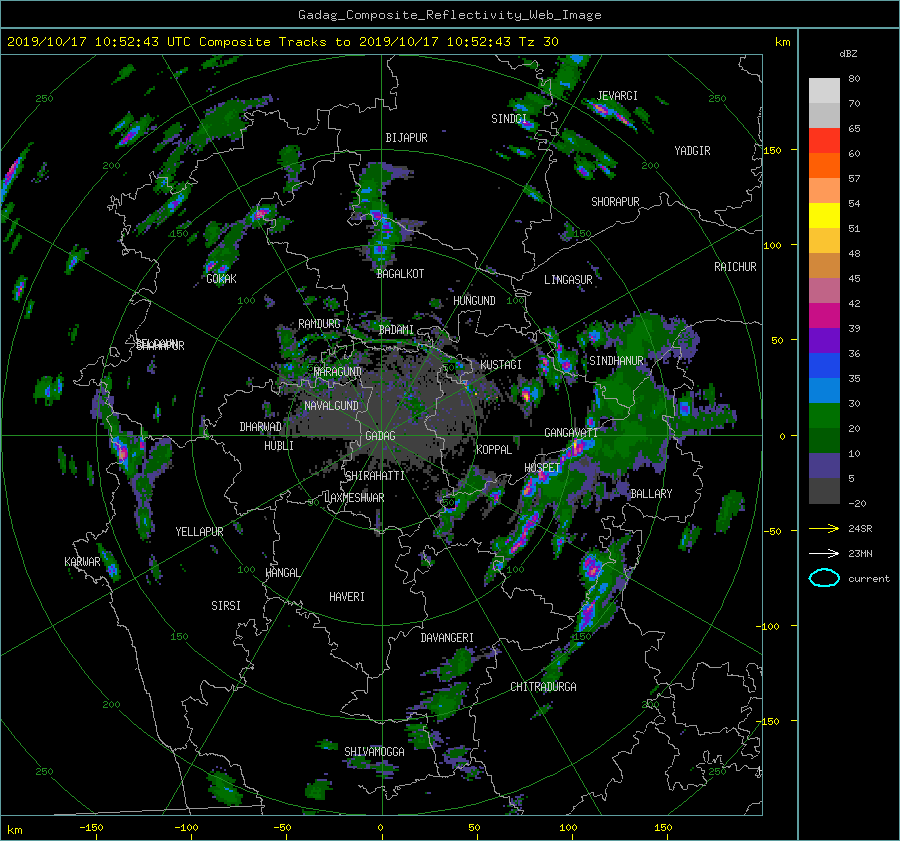Select the yellow 51-54 dBZ swatch

(x=824, y=216)
